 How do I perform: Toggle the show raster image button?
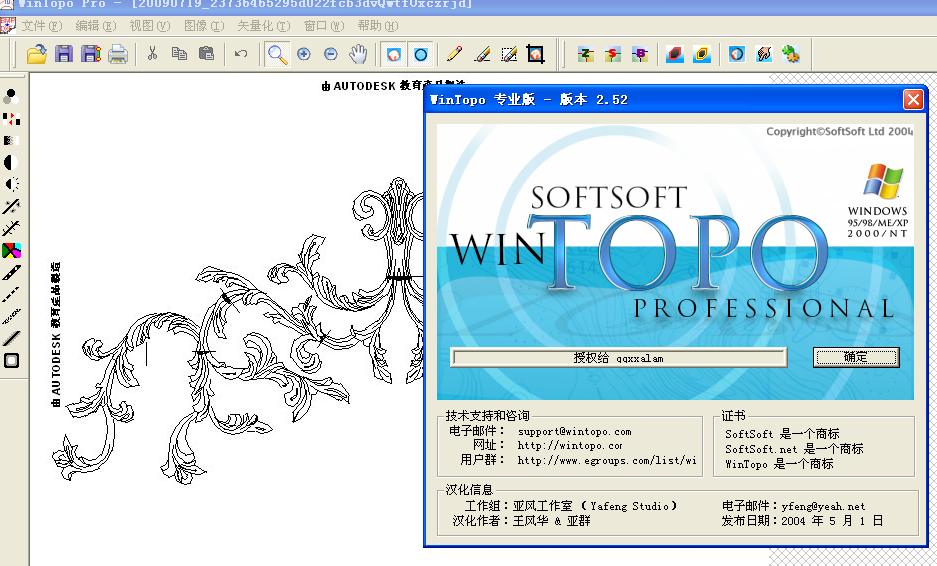394,54
